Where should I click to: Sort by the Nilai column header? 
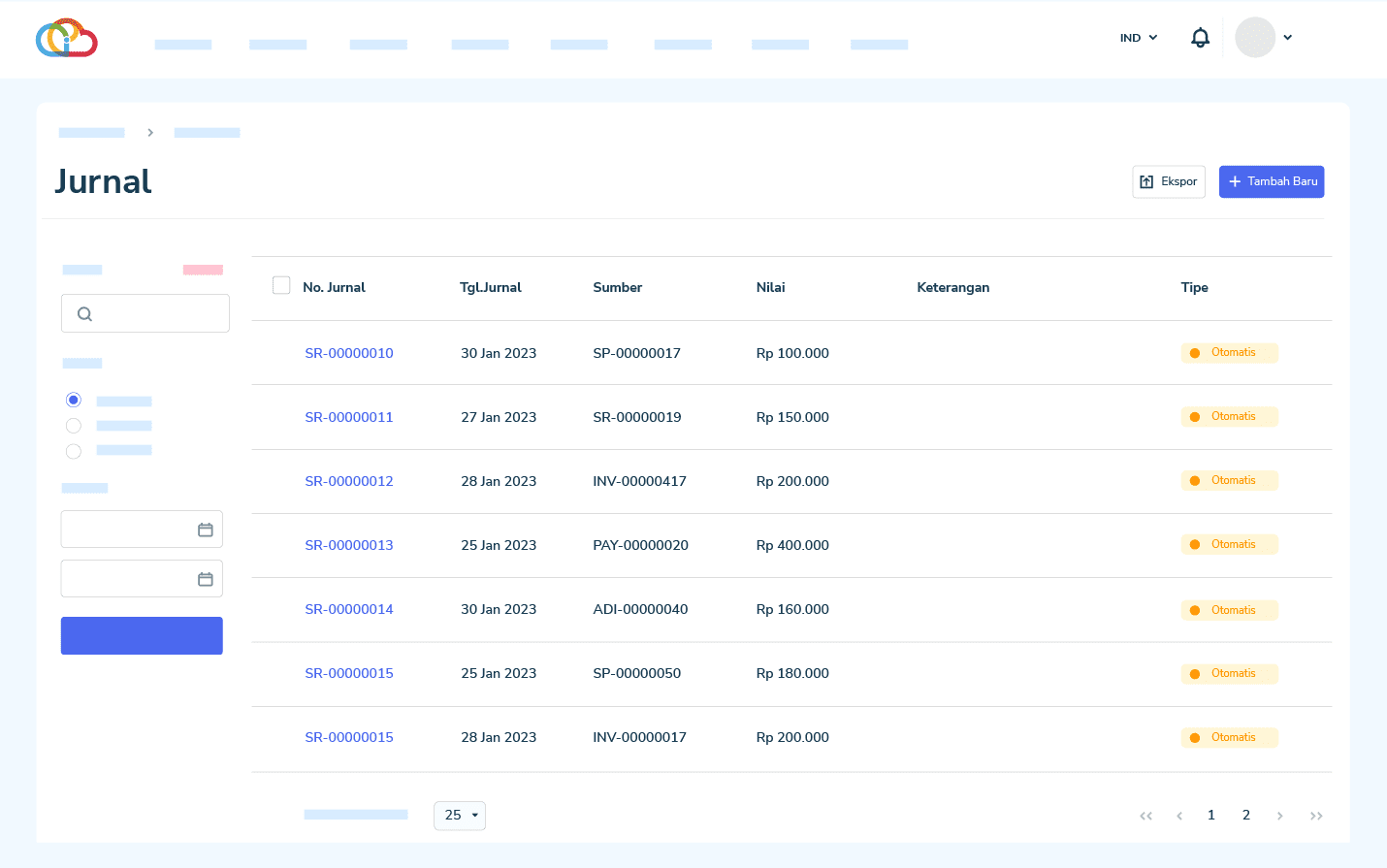(x=770, y=288)
